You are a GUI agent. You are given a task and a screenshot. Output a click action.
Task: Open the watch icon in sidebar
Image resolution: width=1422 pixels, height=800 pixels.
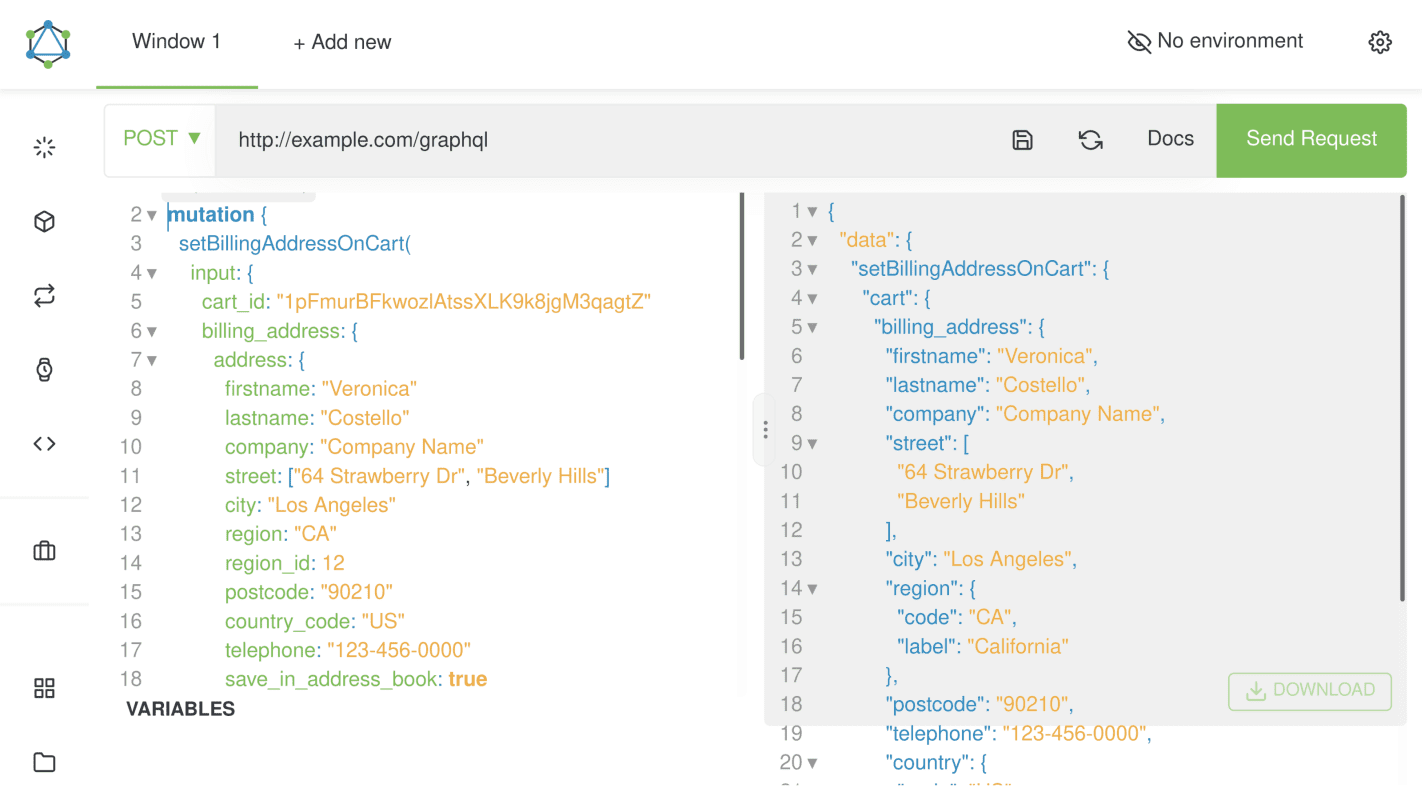pos(44,370)
